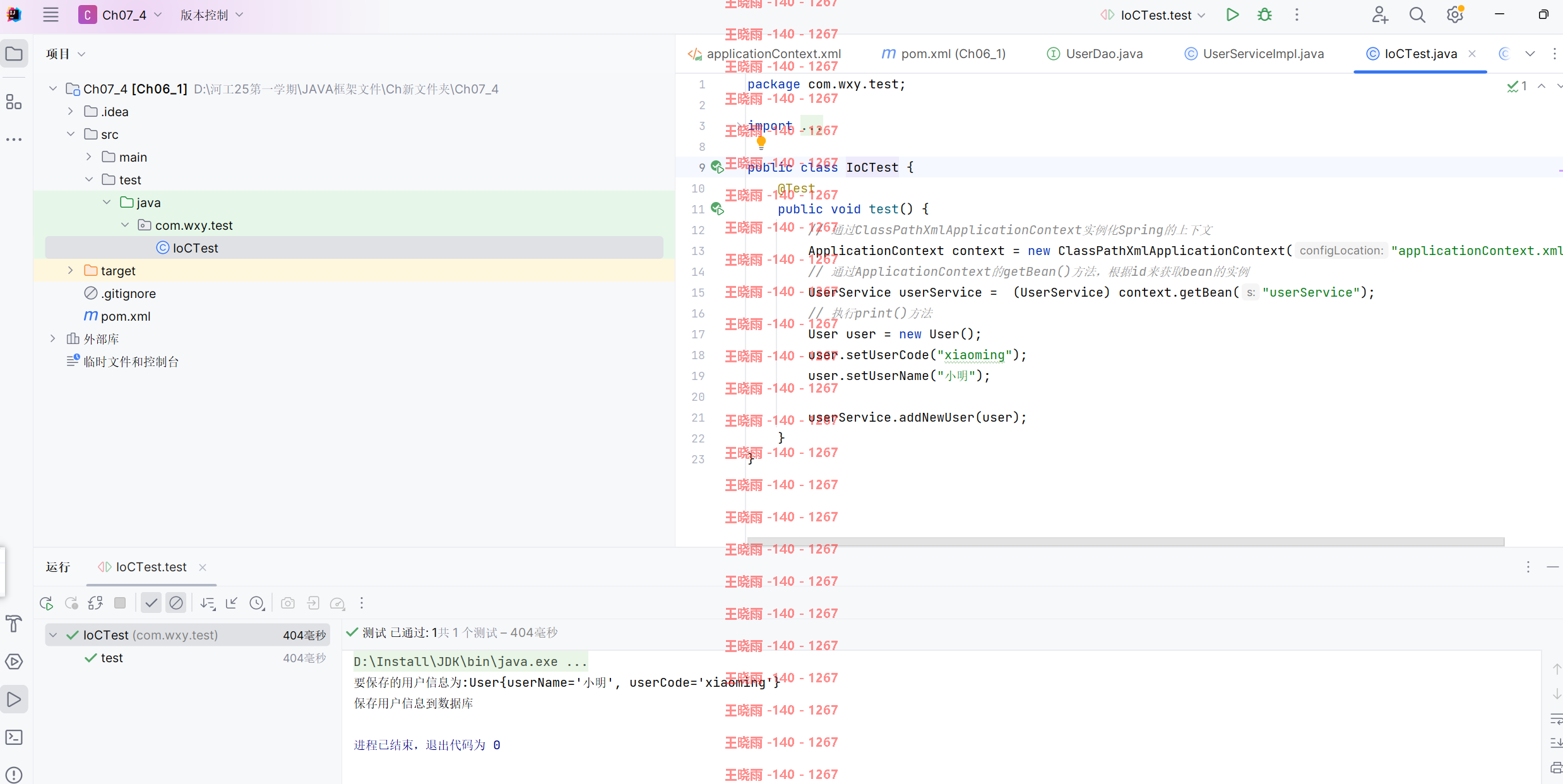Screen dimensions: 1563x784
Task: Toggle auto-test rerun icon
Action: click(95, 603)
